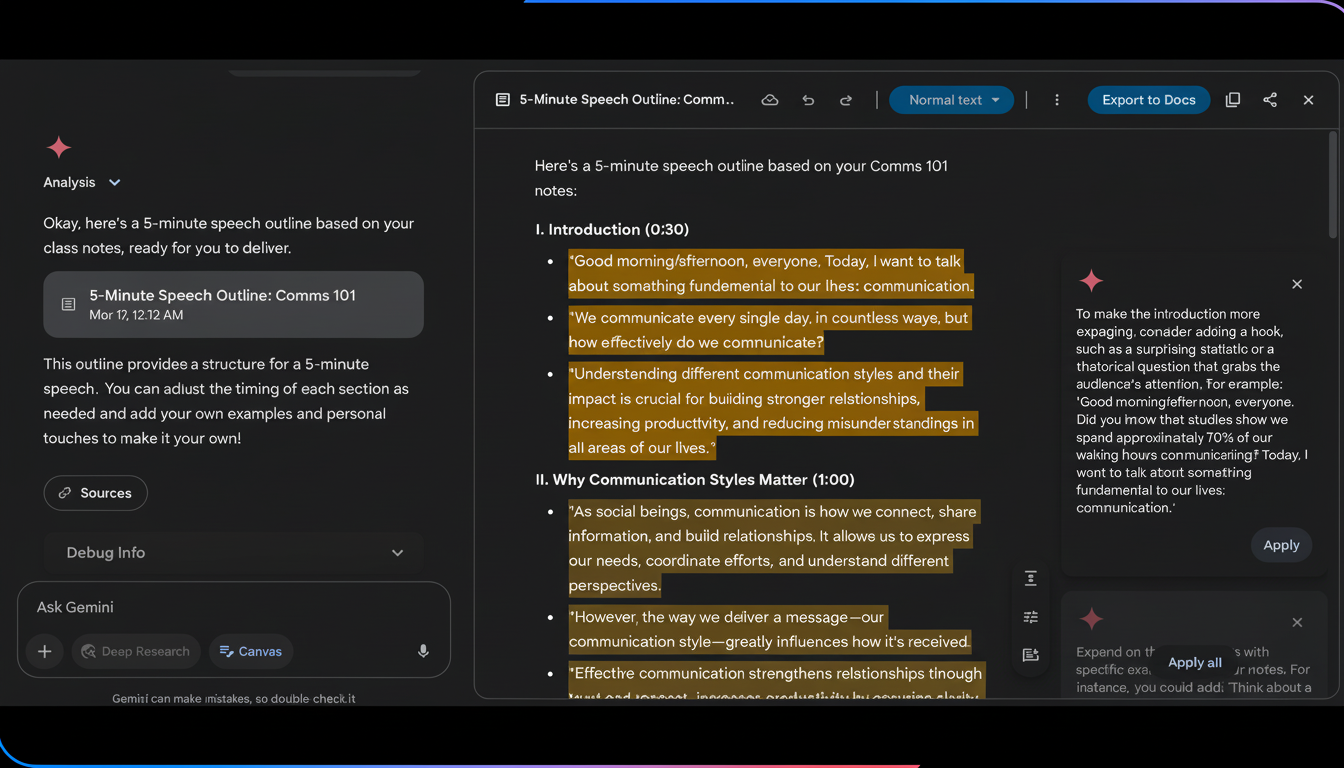
Task: Copy the document using the copy icon
Action: click(1232, 100)
